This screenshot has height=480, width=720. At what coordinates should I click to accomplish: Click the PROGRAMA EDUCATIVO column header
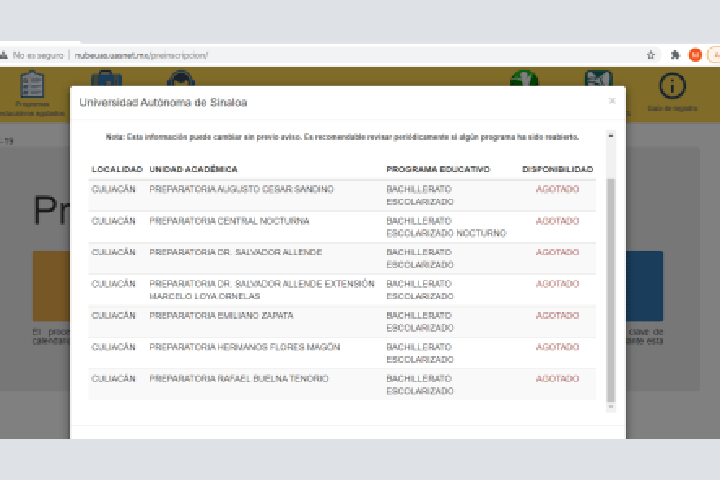438,169
